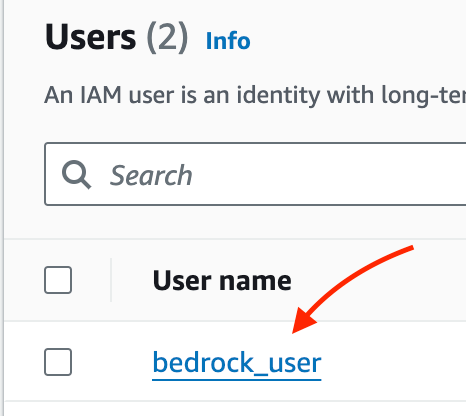Click the word "identity" in description

click(x=278, y=95)
